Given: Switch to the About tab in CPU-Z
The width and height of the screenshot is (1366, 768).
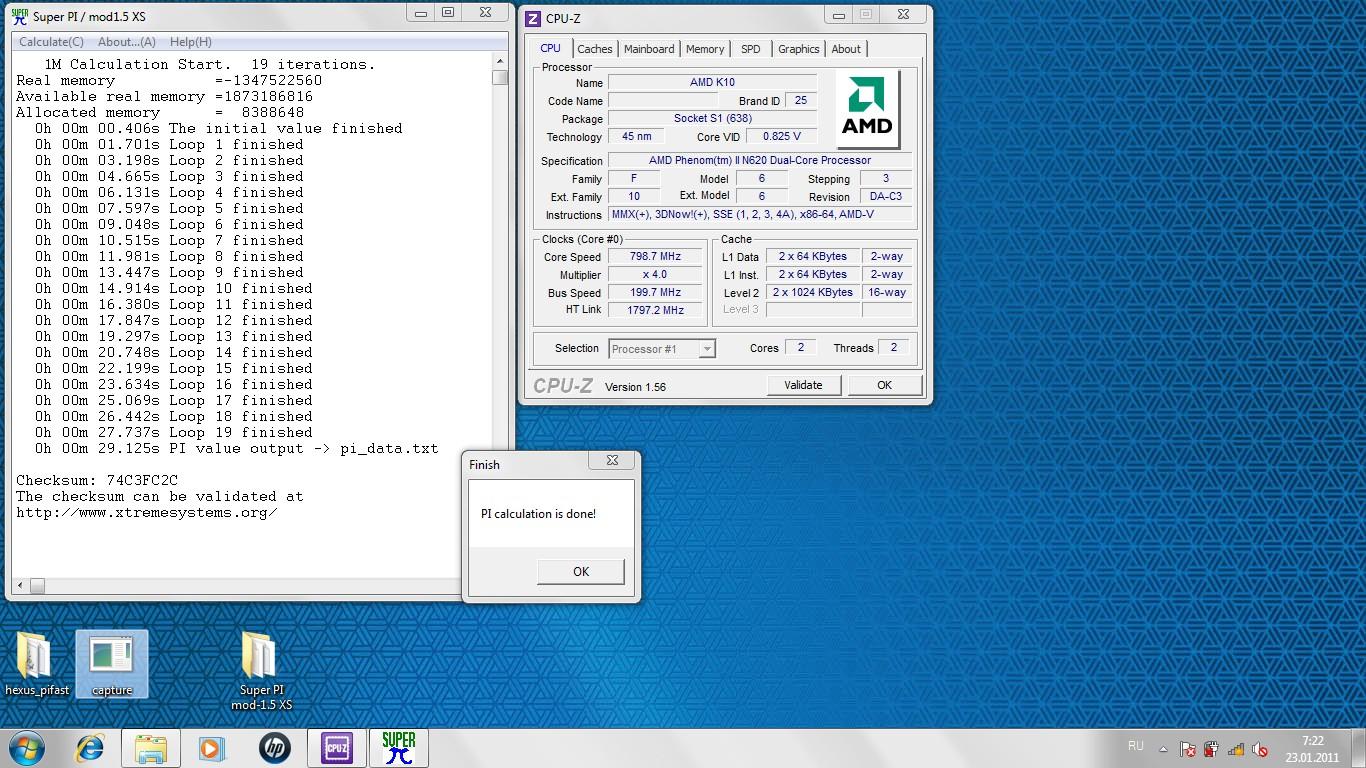Looking at the screenshot, I should pyautogui.click(x=846, y=49).
